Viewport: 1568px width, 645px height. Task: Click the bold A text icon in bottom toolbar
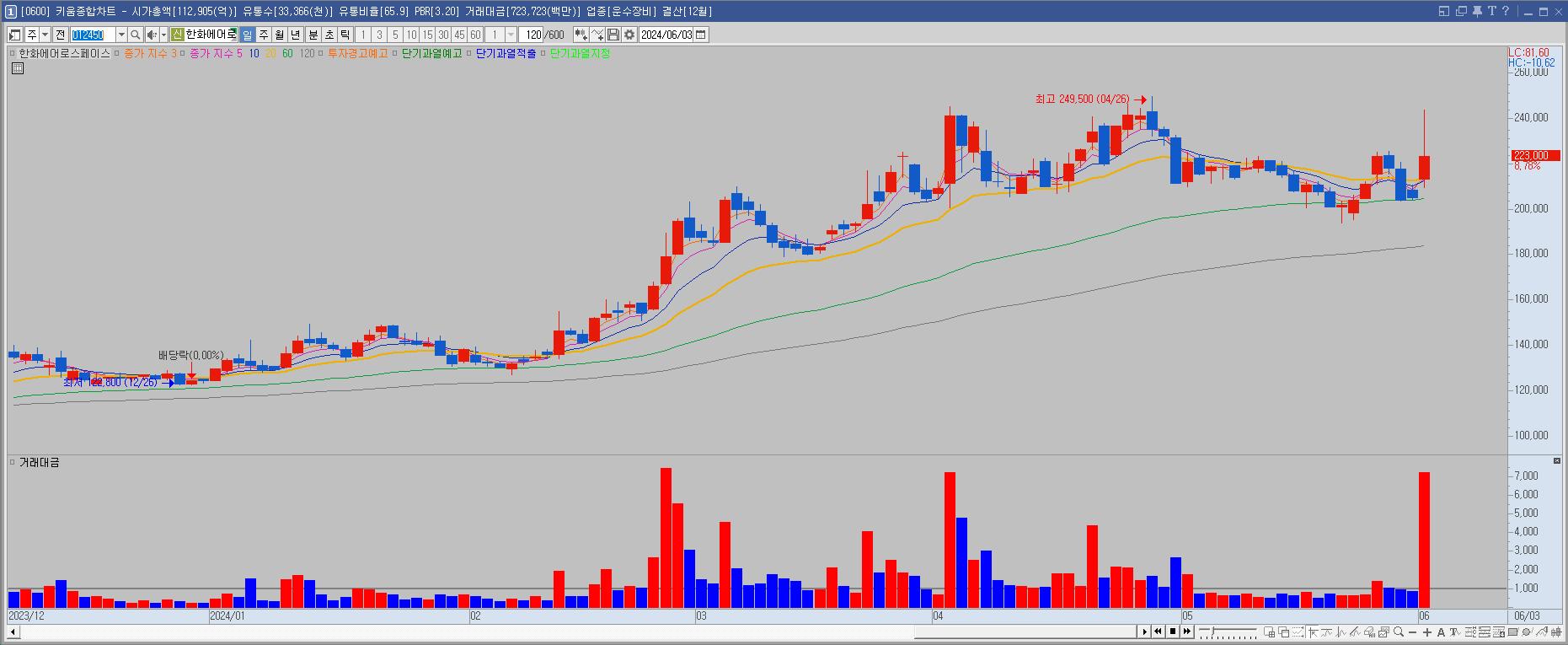click(1442, 632)
